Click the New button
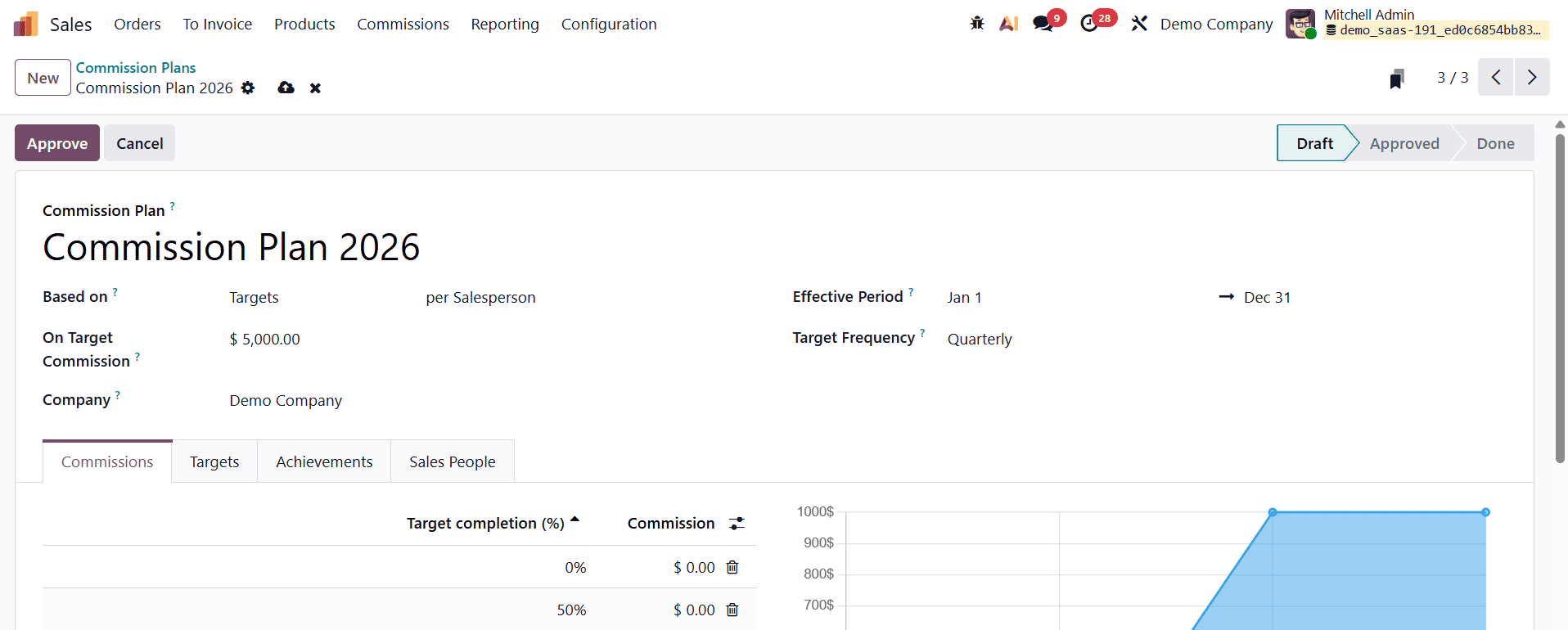Image resolution: width=1568 pixels, height=630 pixels. [x=43, y=78]
